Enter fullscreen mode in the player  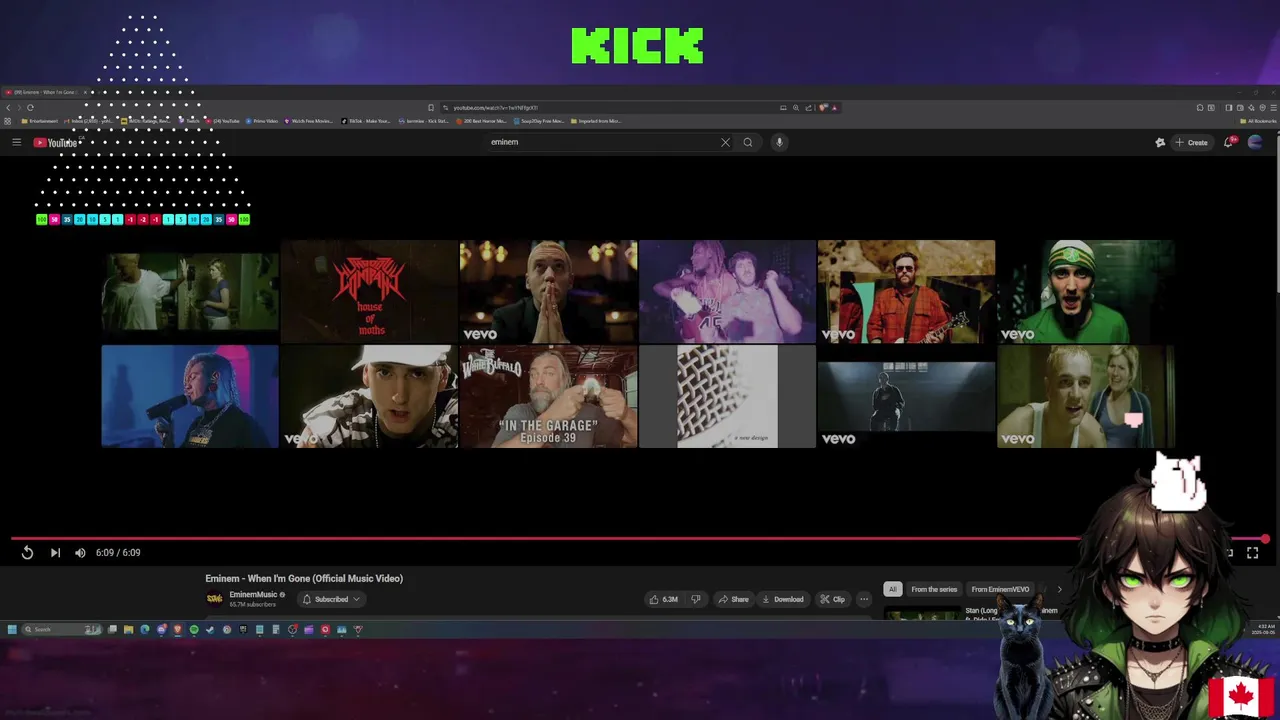click(x=1252, y=552)
